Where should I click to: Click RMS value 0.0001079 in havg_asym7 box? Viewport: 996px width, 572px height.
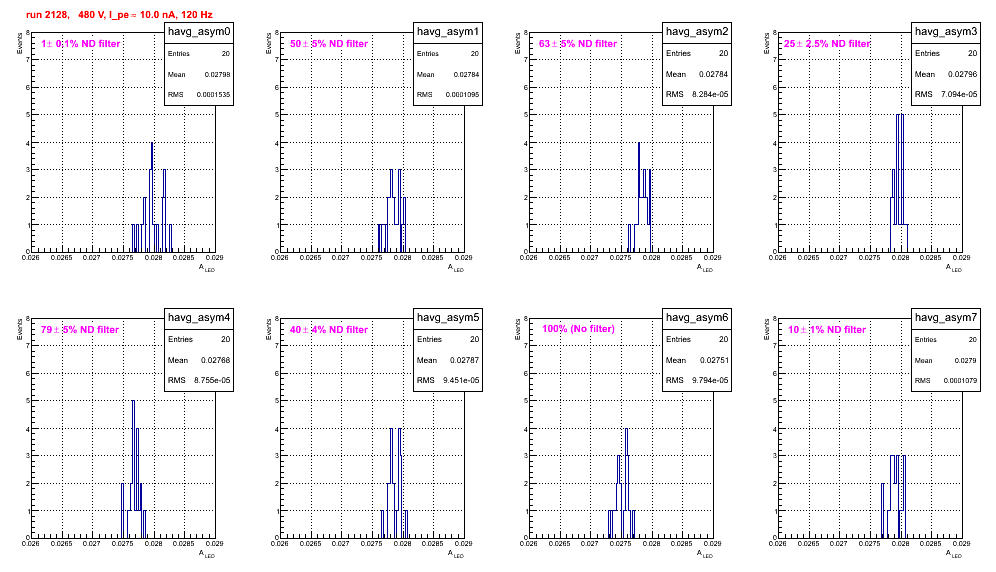960,381
